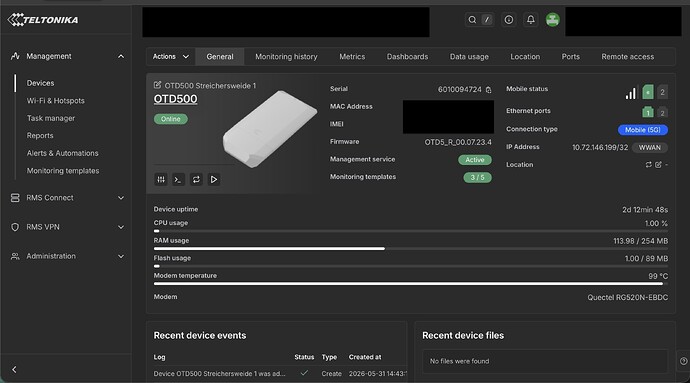This screenshot has width=690, height=383.
Task: Click the RMS VPN shield icon
Action: [x=15, y=227]
